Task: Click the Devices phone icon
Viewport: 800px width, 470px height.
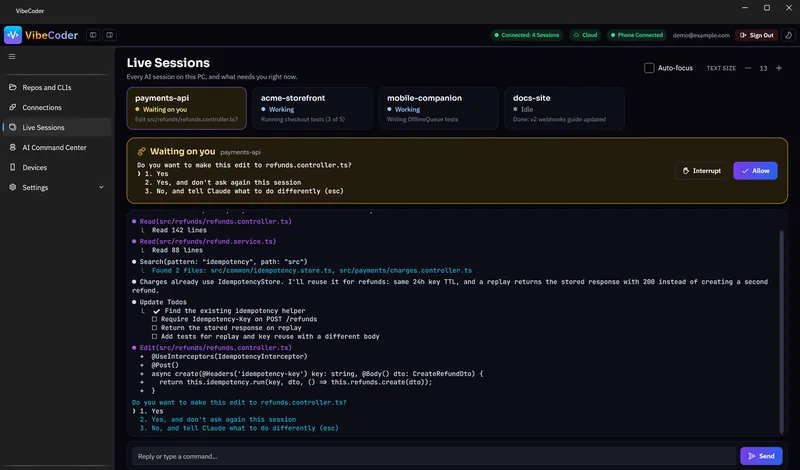Action: click(13, 167)
